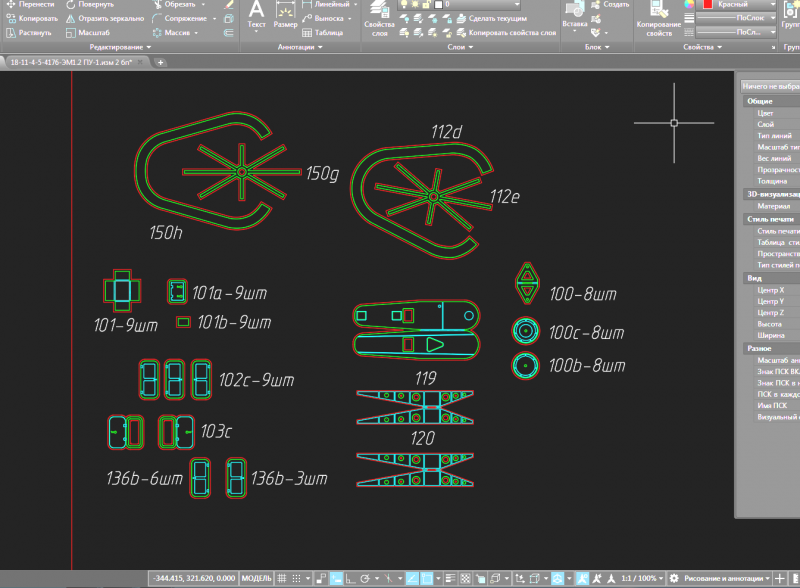Toggle lineweight display in status bar
Image resolution: width=800 pixels, height=588 pixels.
coord(451,578)
